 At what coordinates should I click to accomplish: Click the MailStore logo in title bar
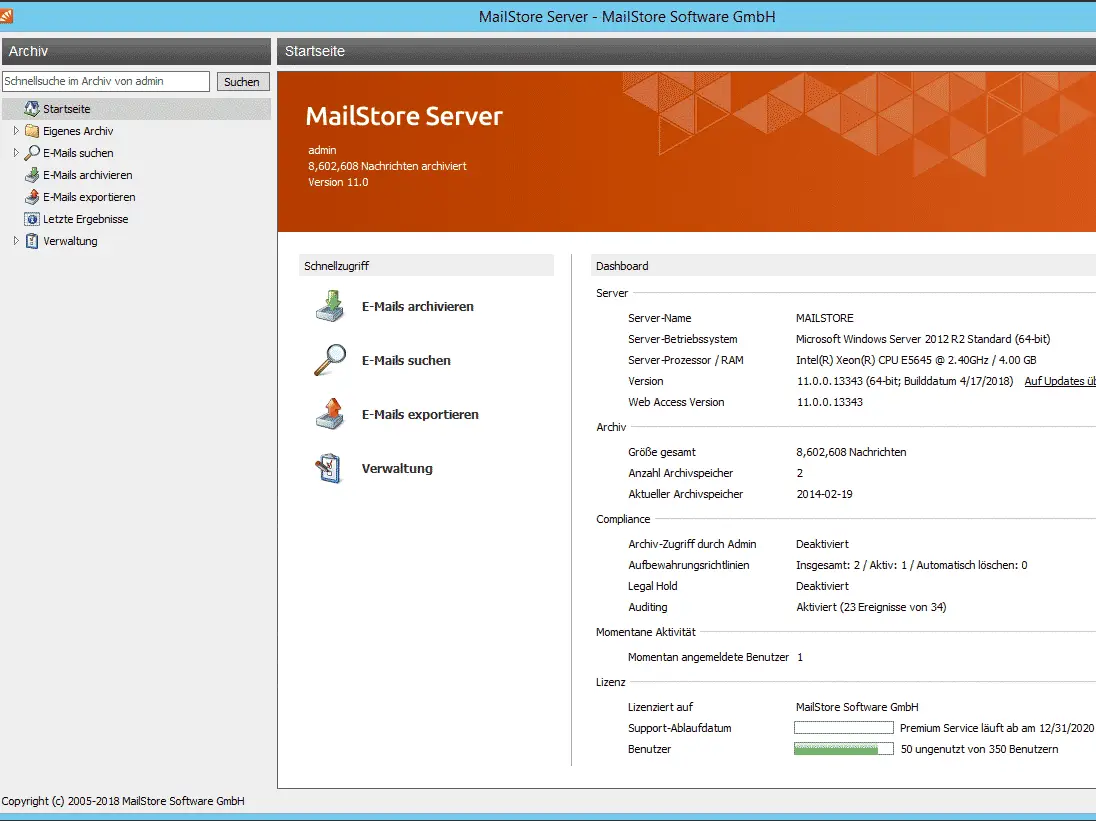6,15
